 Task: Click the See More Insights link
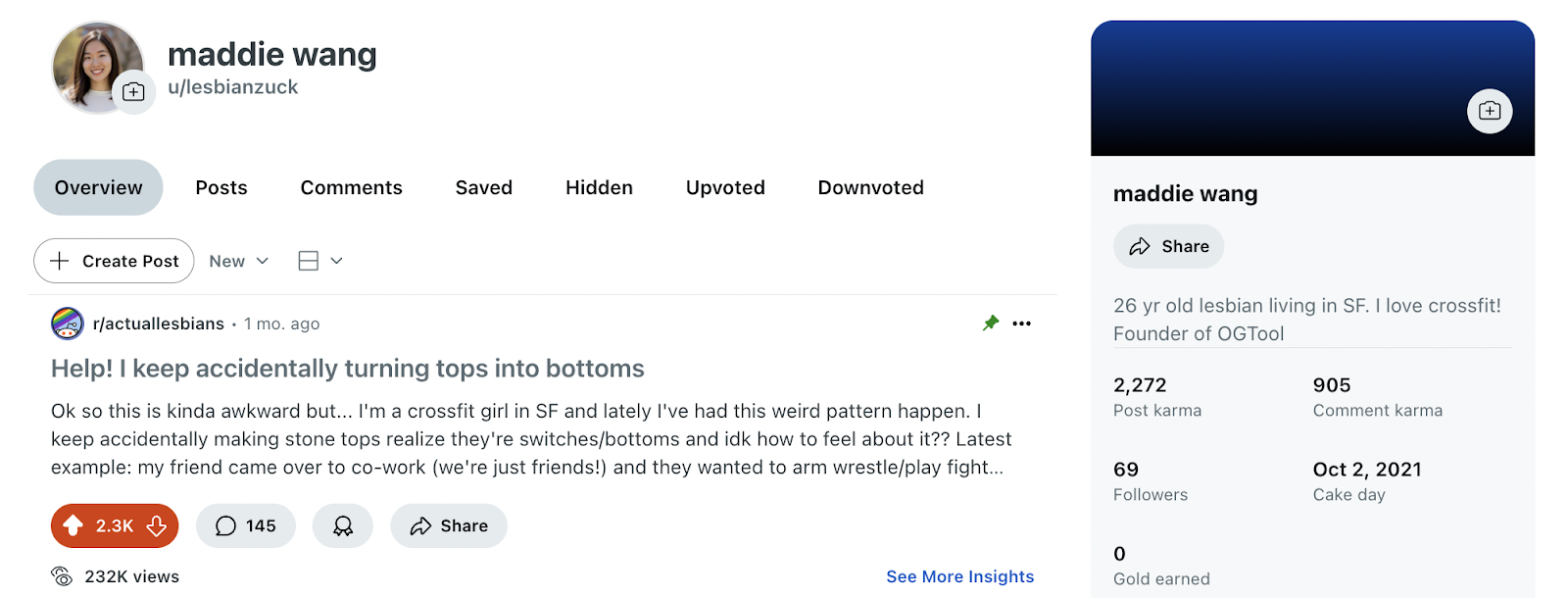[x=959, y=576]
